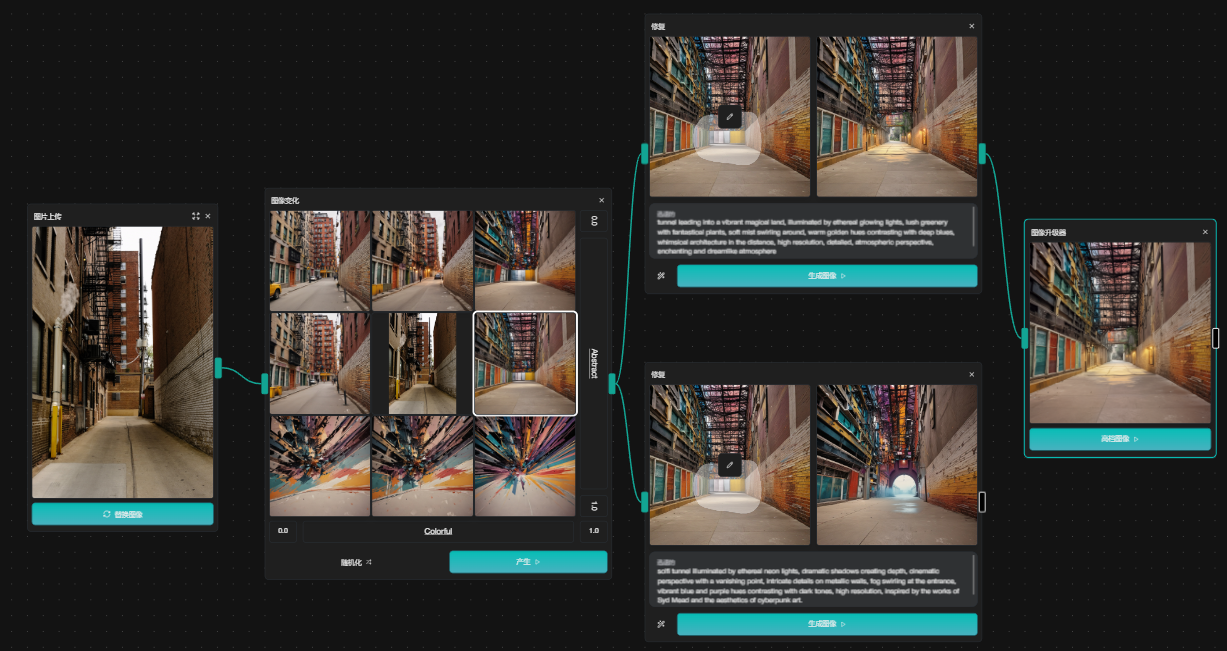
Task: Click the empty output port on the lower inpaint node
Action: (x=982, y=501)
